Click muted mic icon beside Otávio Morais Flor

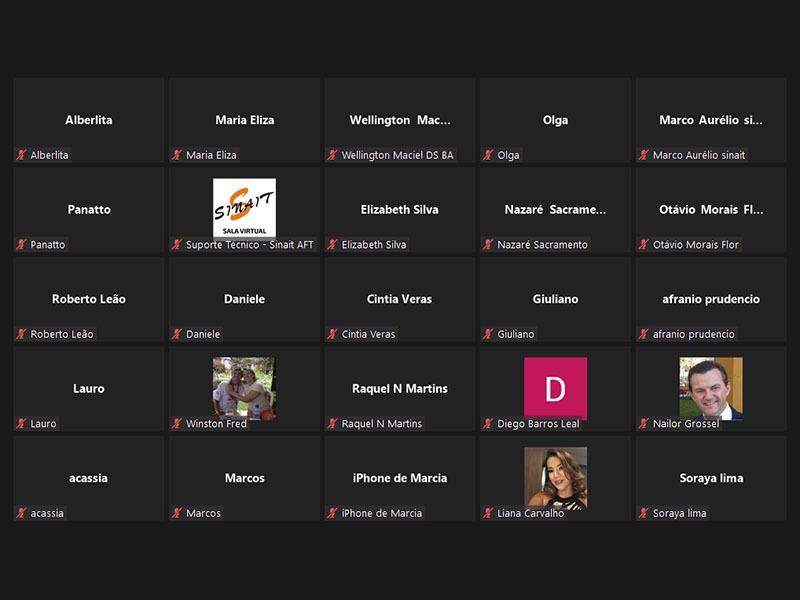644,244
